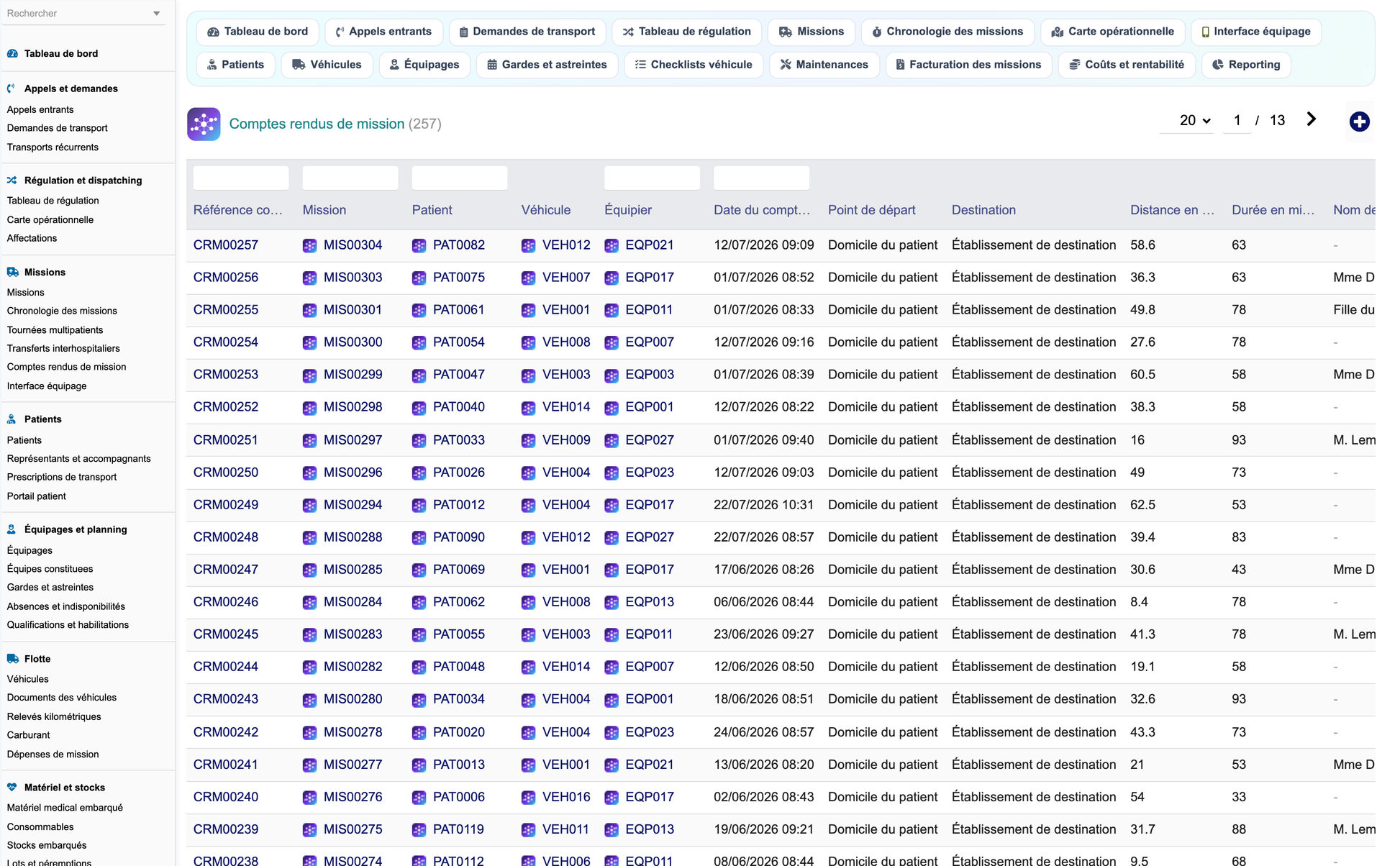Open the Facturation des missions tab
The width and height of the screenshot is (1400, 866).
pyautogui.click(x=968, y=65)
